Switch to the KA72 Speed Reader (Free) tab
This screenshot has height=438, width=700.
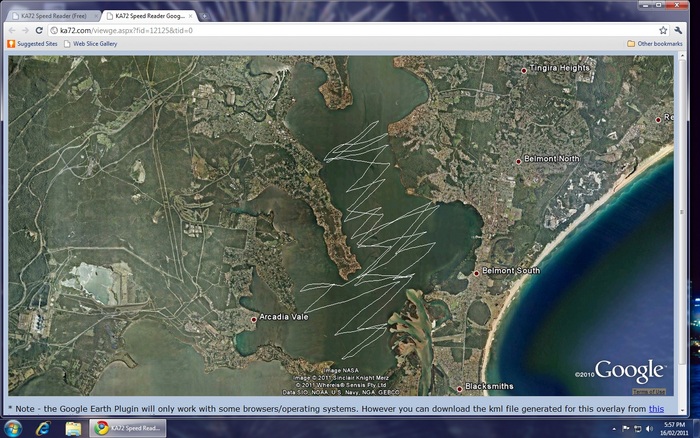[52, 16]
